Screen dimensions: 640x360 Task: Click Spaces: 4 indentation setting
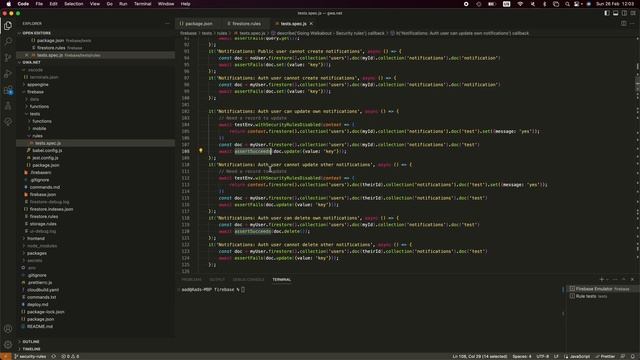(522, 356)
